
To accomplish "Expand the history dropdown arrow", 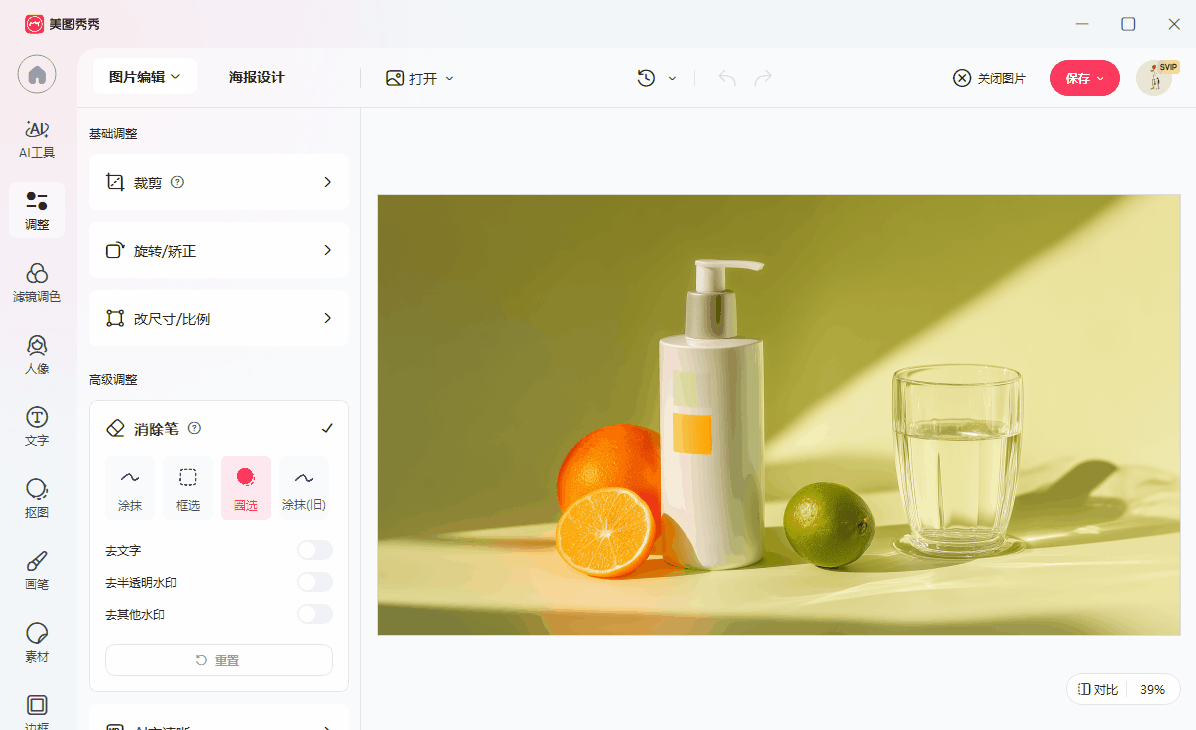I will (x=672, y=78).
